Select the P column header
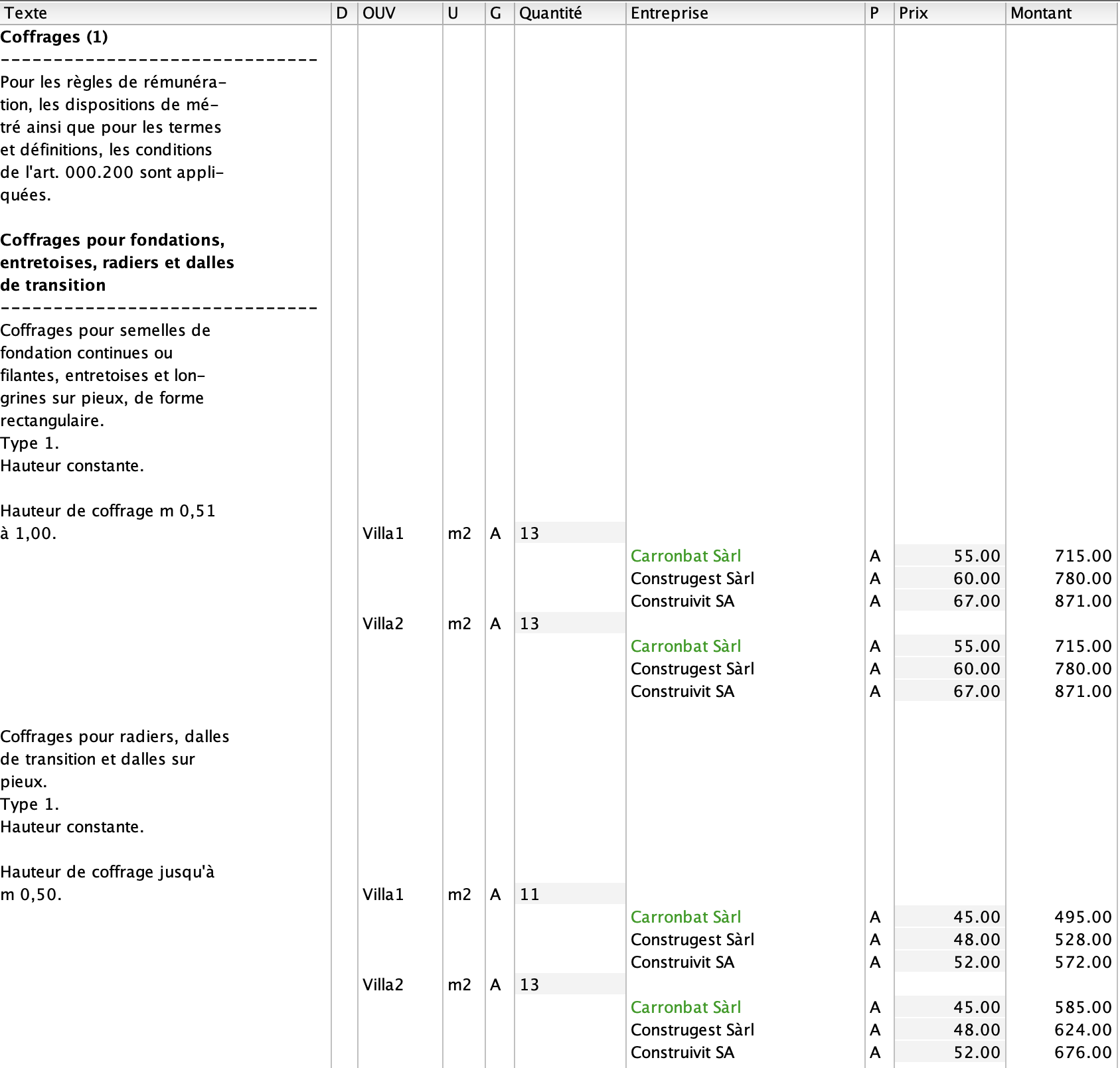This screenshot has width=1120, height=1068. pyautogui.click(x=879, y=13)
